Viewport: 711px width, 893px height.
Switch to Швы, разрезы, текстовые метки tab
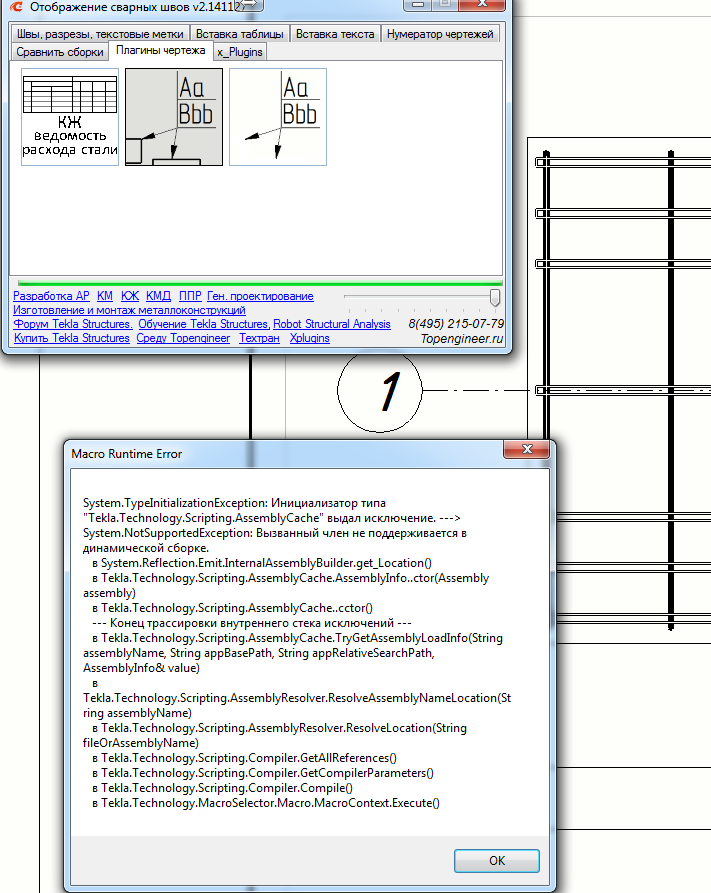[100, 34]
